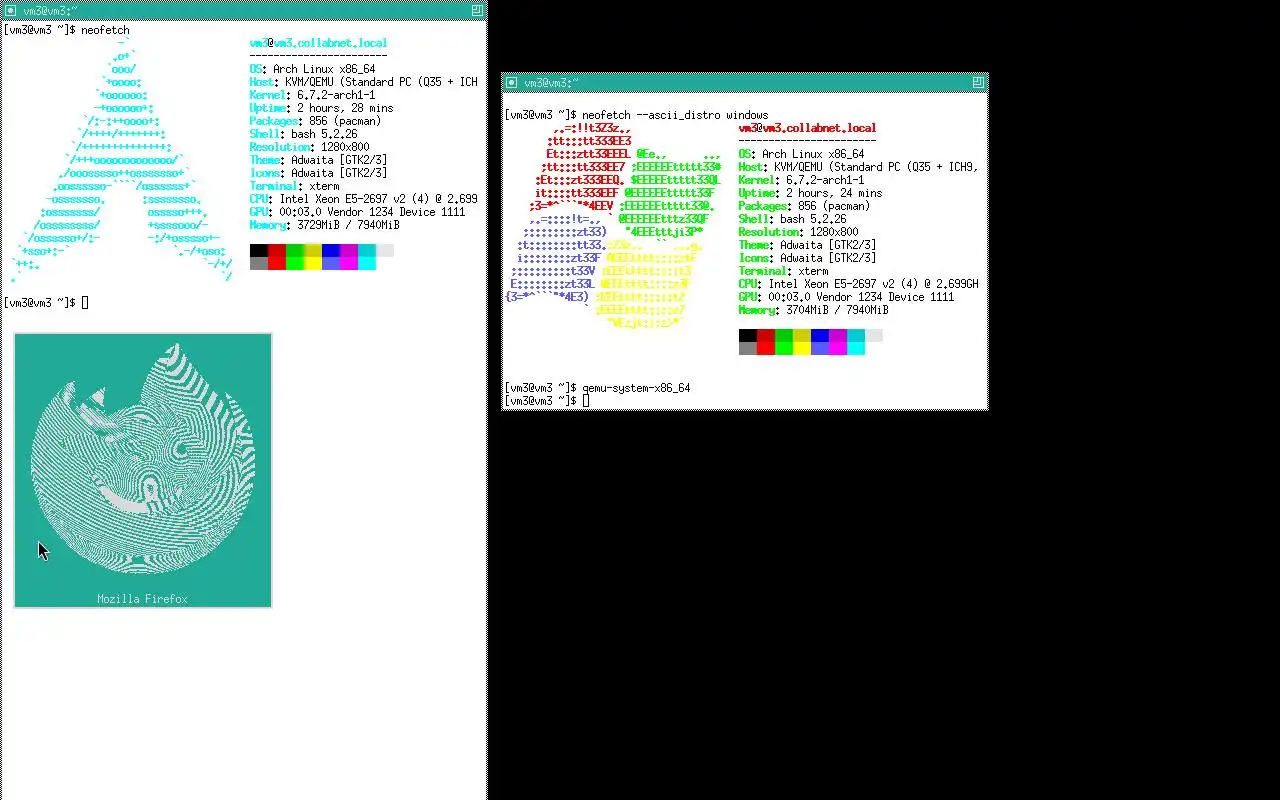
Task: Click the right window's title text vm3@vm3:~
Action: [552, 82]
